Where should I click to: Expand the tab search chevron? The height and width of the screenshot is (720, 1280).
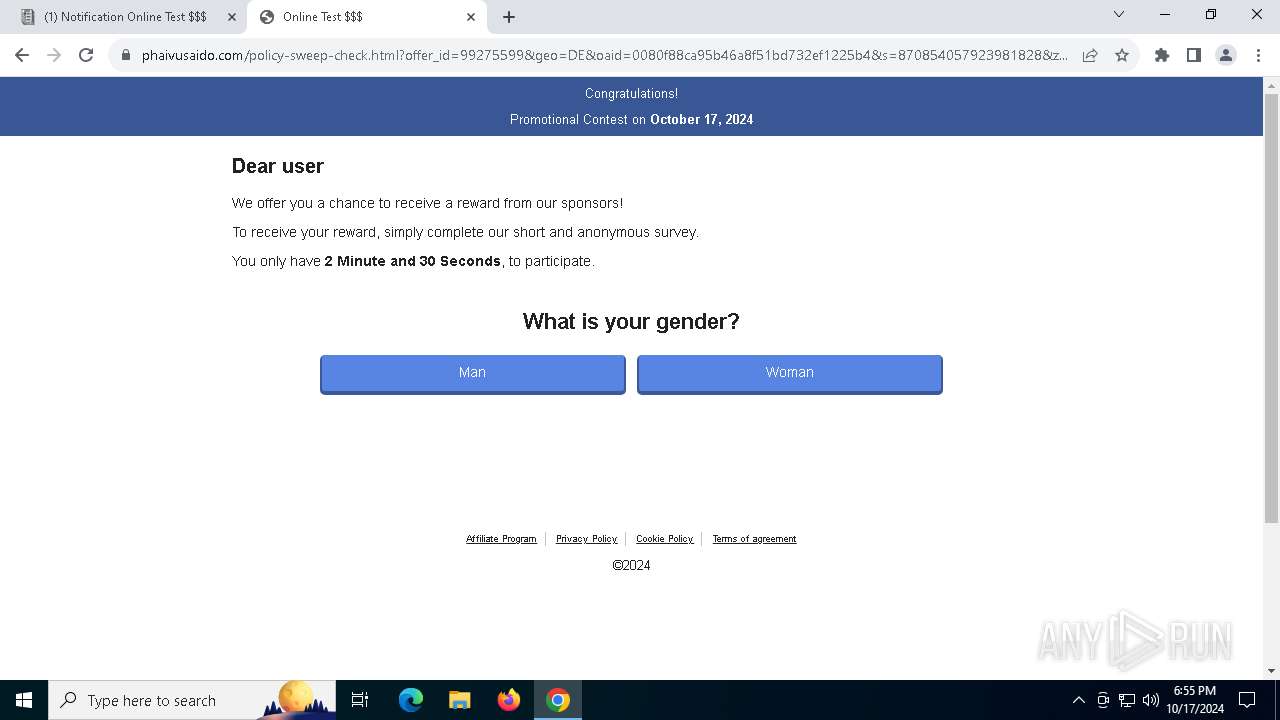click(x=1119, y=14)
